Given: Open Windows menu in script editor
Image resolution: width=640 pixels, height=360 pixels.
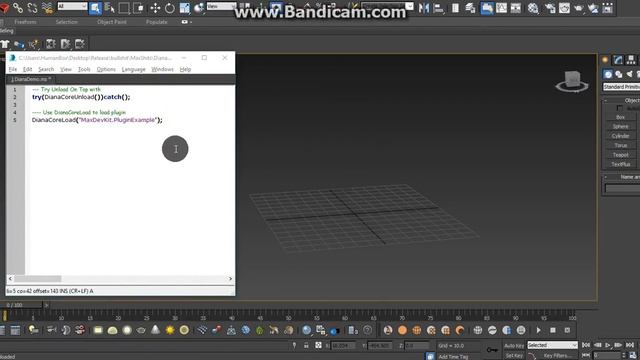Looking at the screenshot, I should (162, 69).
